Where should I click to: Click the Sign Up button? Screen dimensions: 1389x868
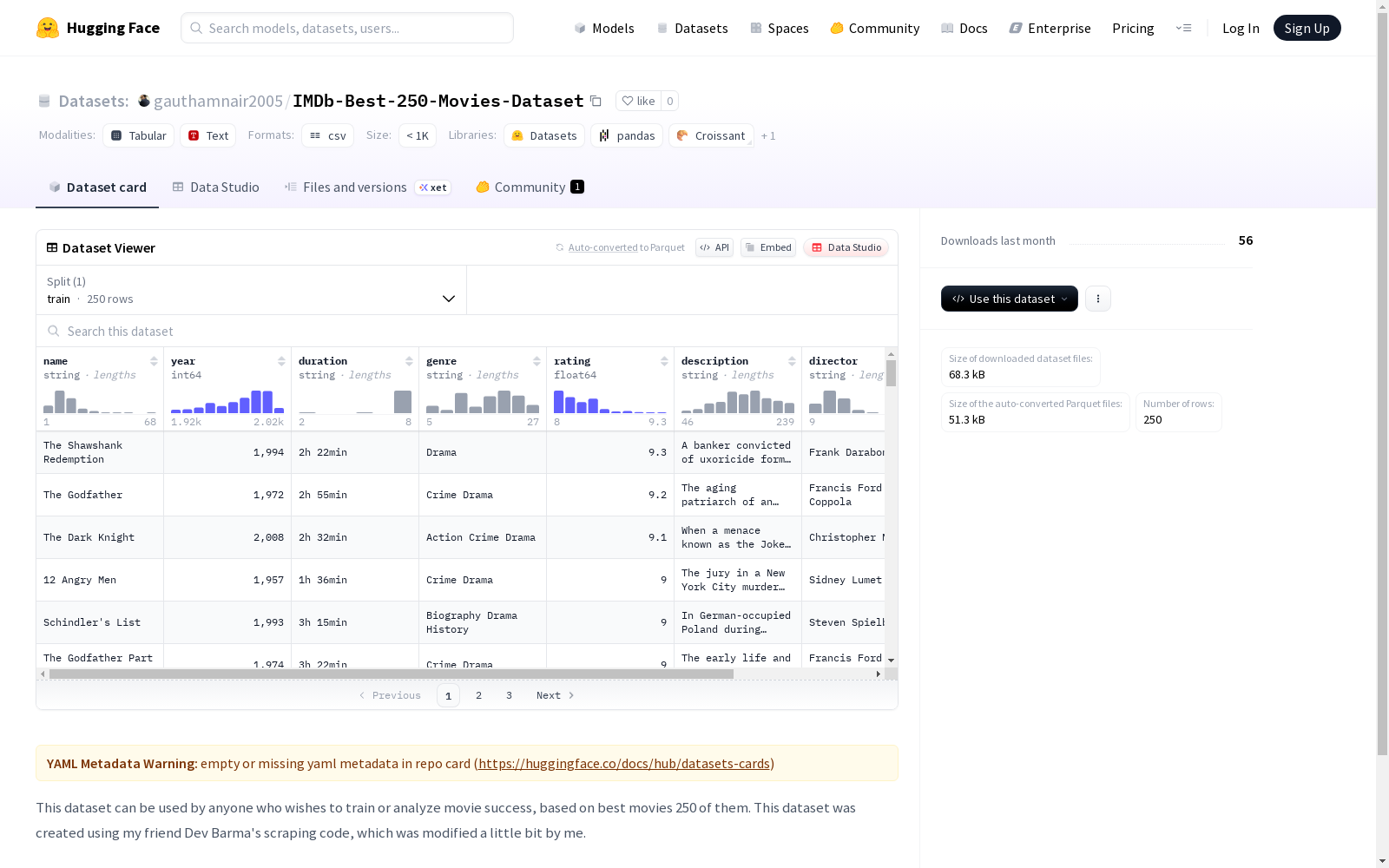pos(1307,28)
